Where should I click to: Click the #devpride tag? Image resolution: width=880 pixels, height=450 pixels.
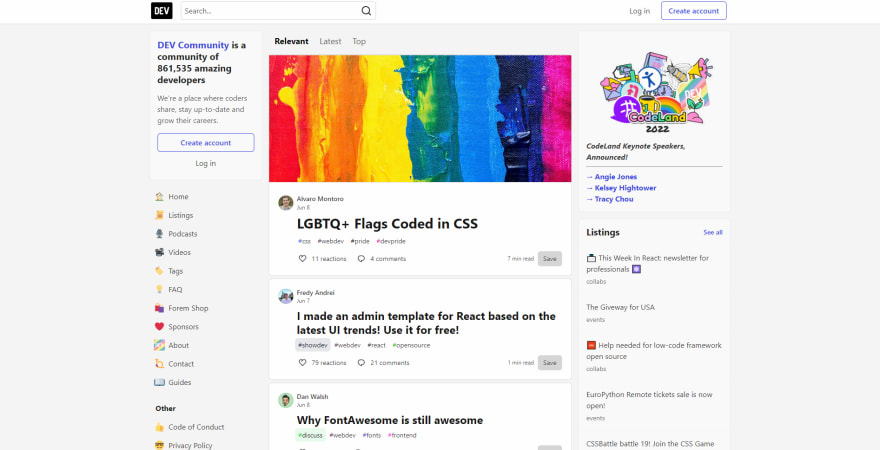point(391,241)
